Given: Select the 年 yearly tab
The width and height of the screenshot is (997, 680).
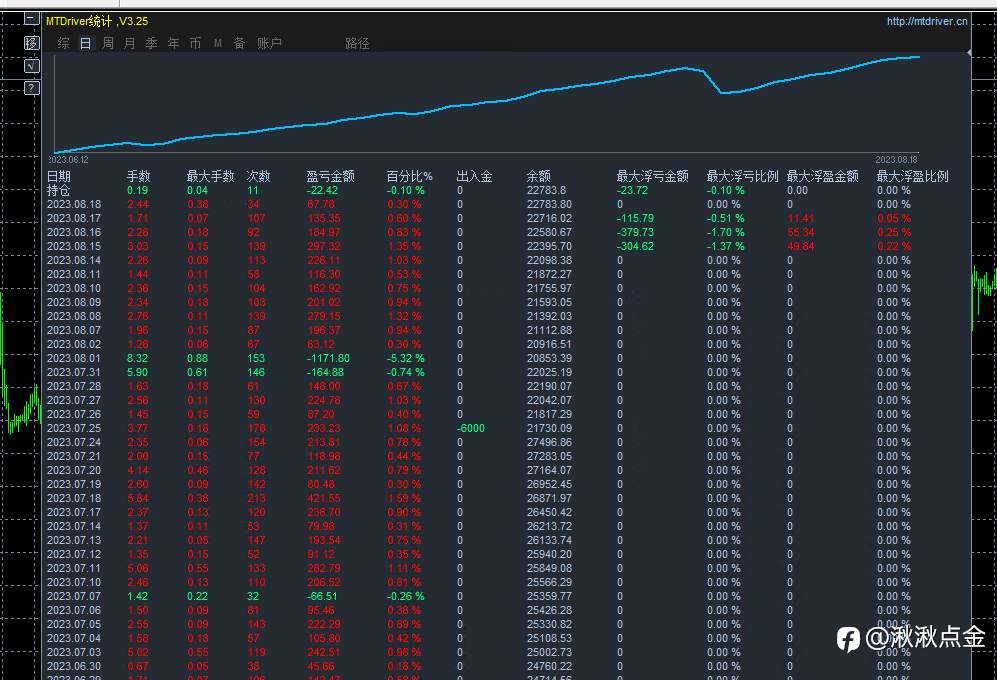Looking at the screenshot, I should coord(174,43).
